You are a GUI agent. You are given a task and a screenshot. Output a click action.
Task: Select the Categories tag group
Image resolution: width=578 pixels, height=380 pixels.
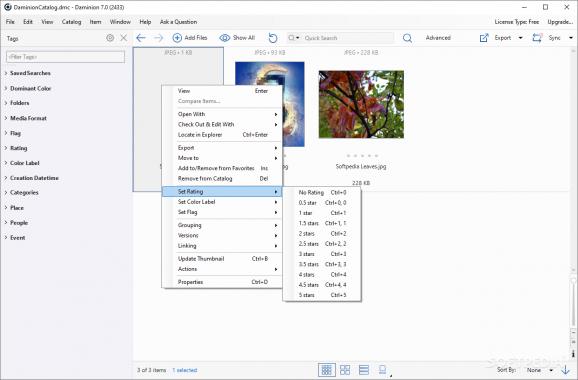24,192
